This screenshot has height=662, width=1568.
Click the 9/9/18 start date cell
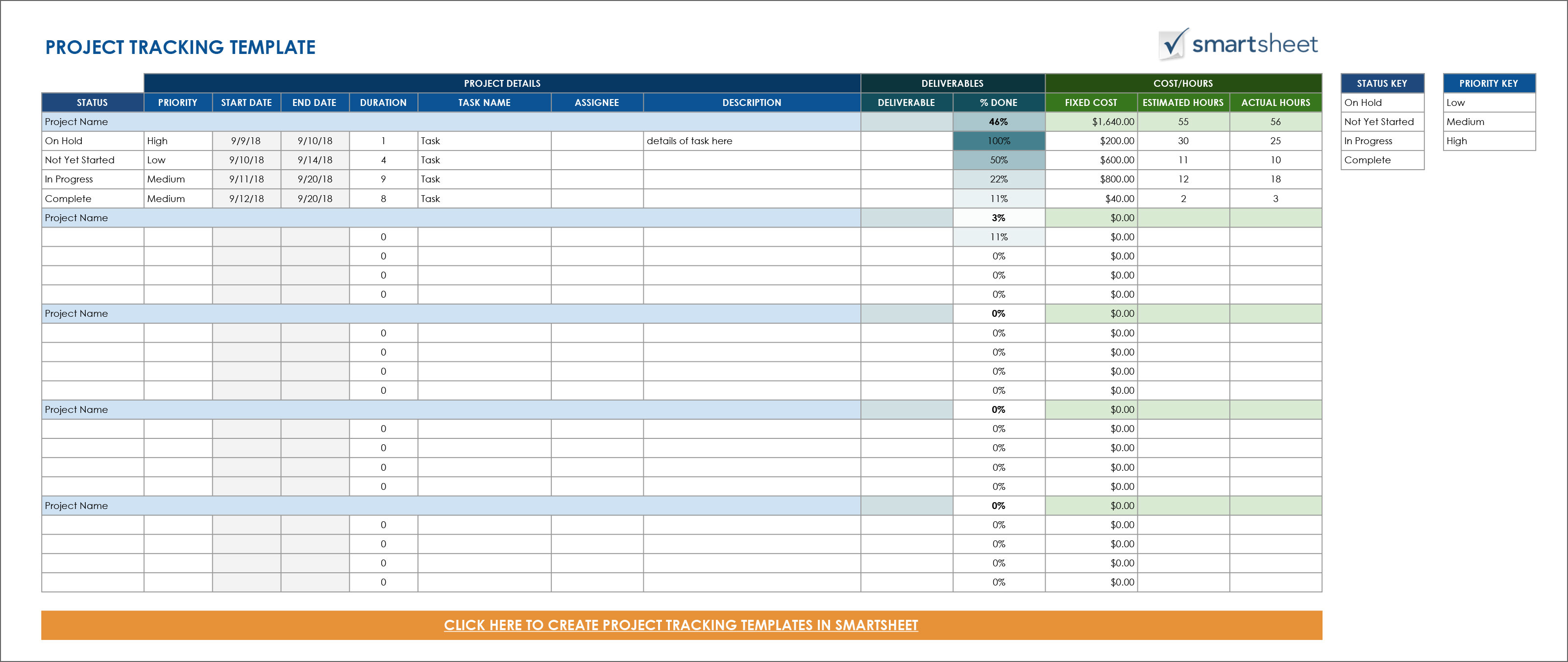point(246,141)
